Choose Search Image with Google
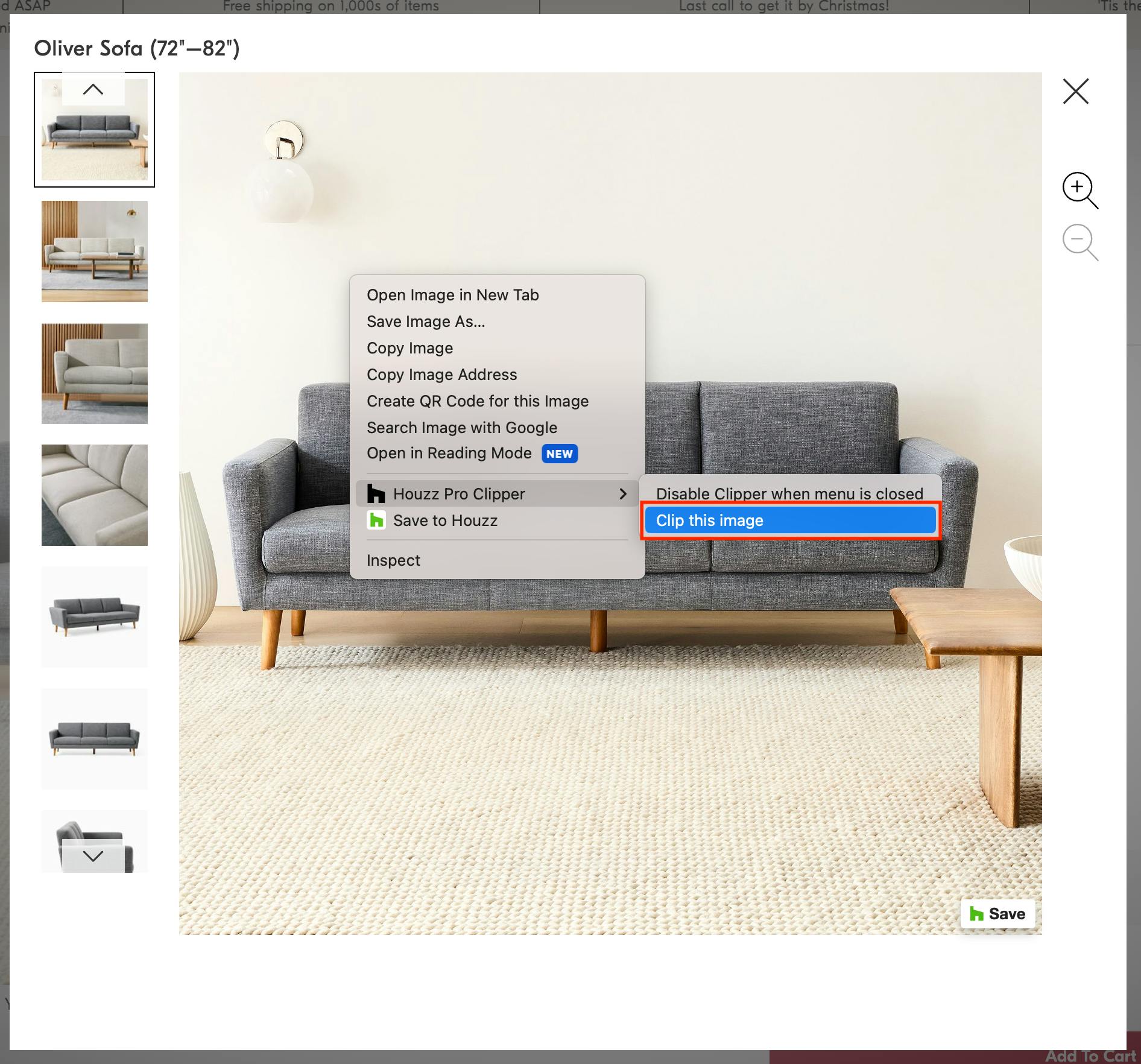The image size is (1141, 1064). pyautogui.click(x=461, y=428)
